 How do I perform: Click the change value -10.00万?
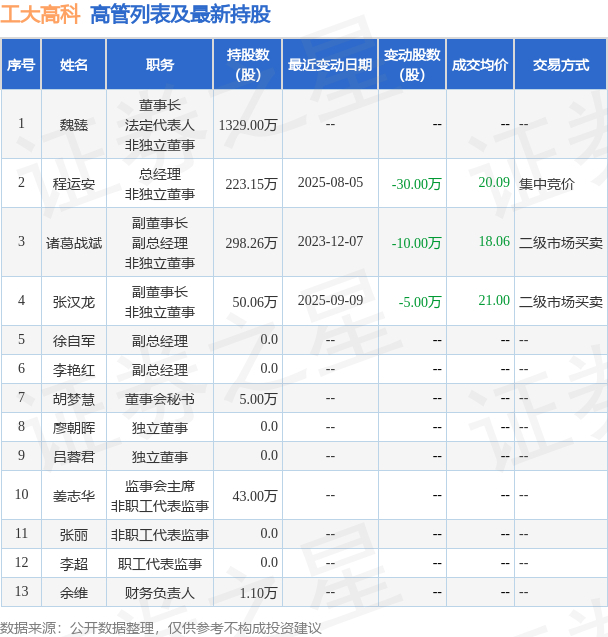416,243
